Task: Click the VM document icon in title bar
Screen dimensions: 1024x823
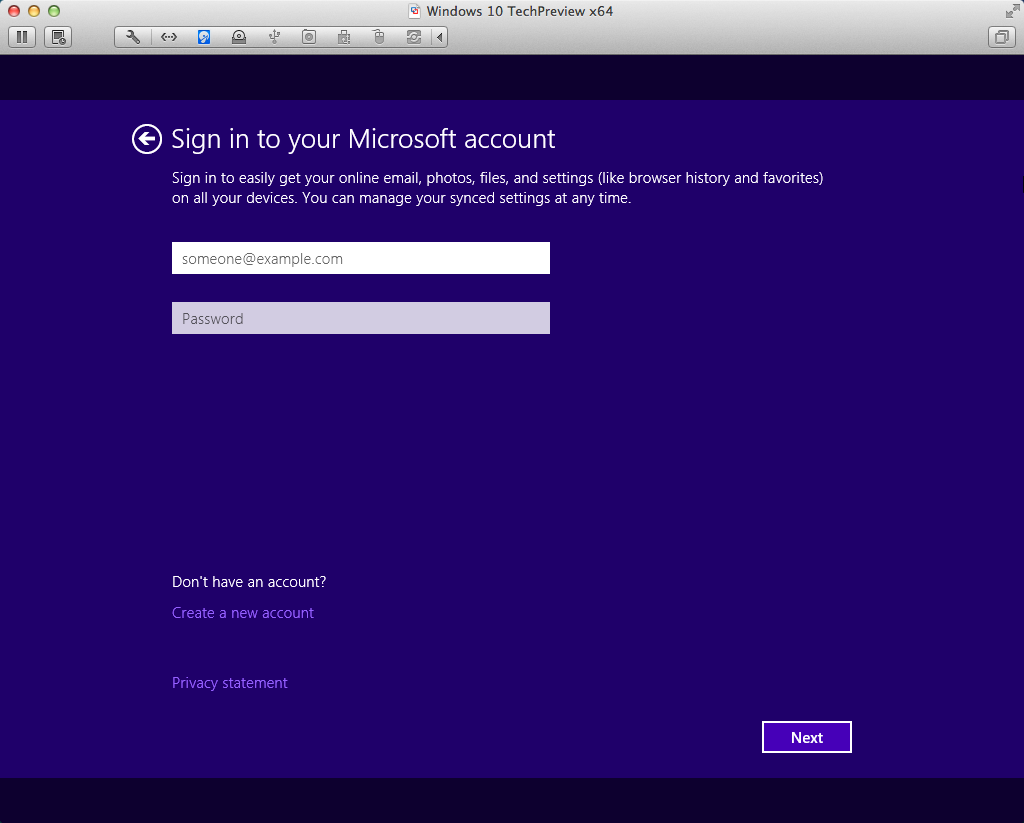Action: 414,11
